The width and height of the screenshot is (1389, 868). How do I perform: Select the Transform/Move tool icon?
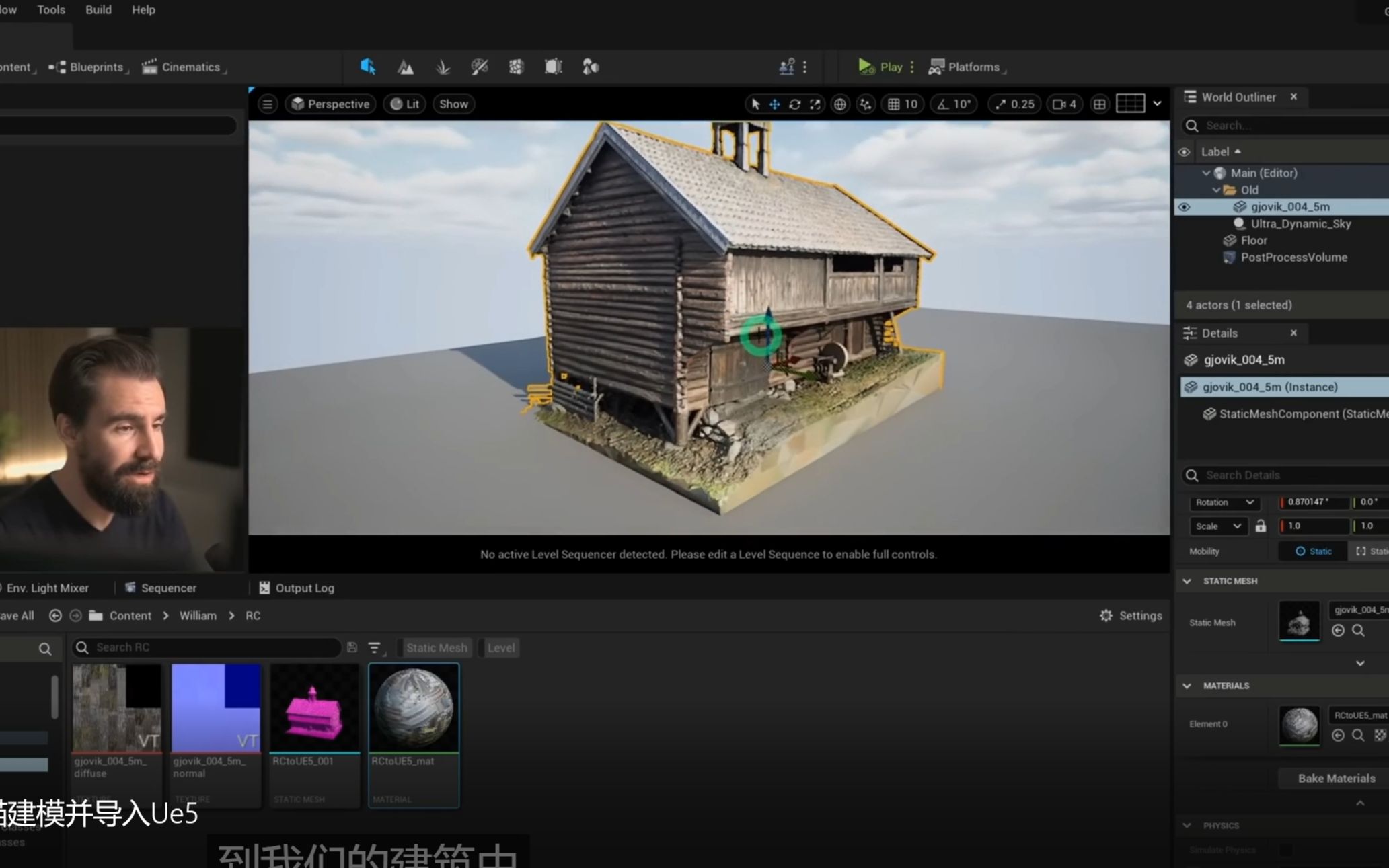tap(775, 104)
